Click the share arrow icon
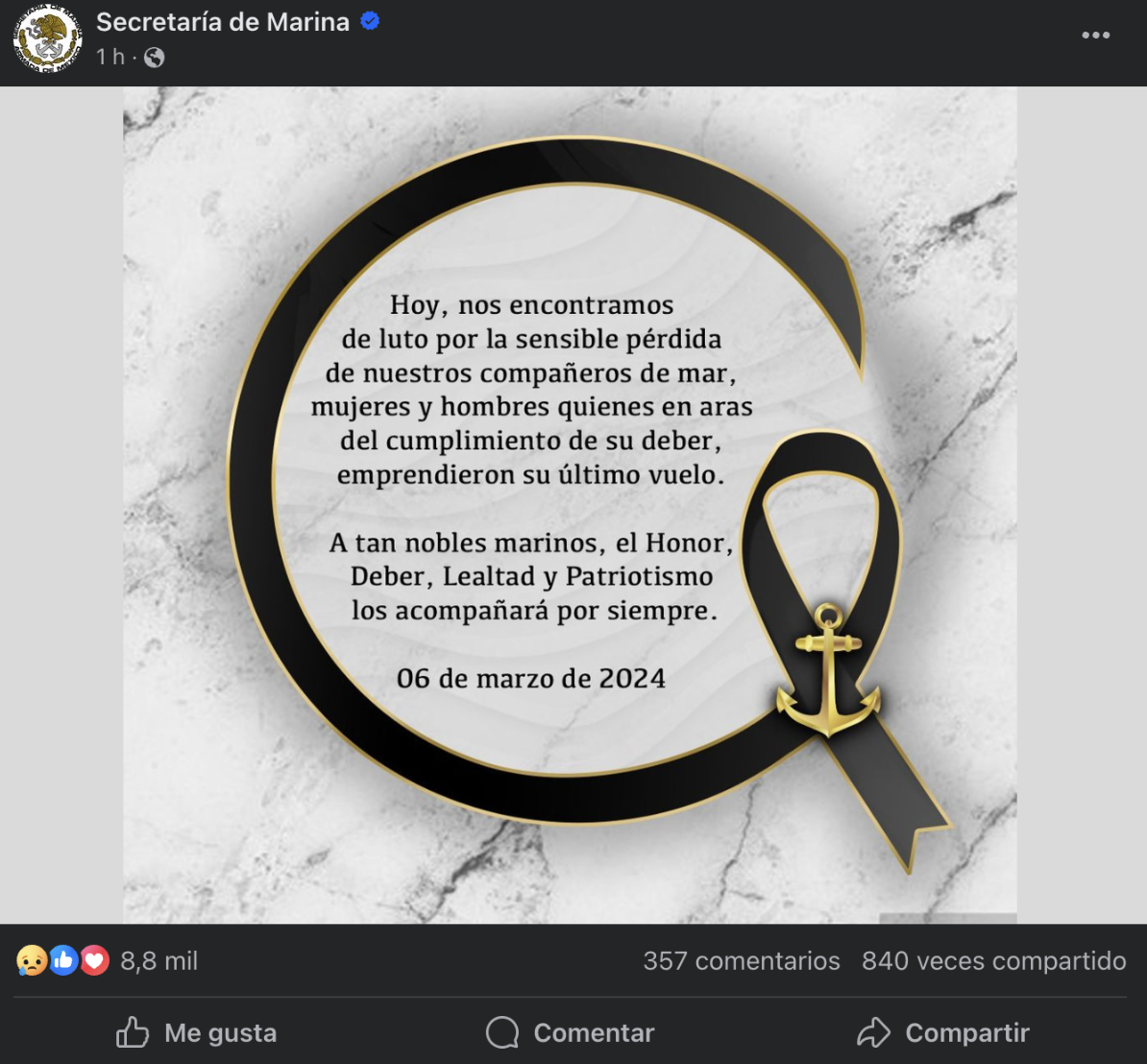Screen dimensions: 1147x1064 (x=873, y=1032)
